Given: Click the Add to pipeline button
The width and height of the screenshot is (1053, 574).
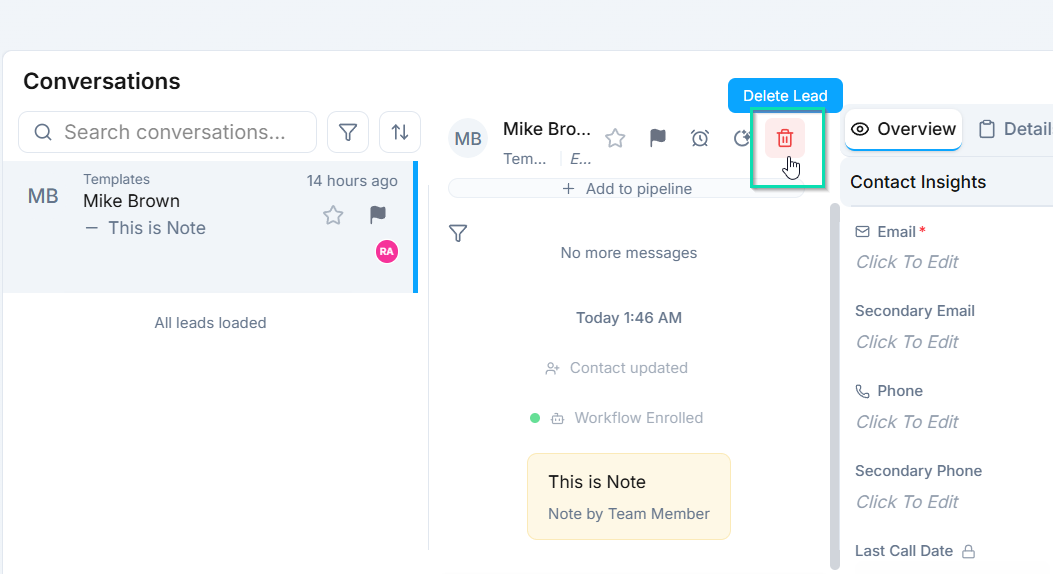Looking at the screenshot, I should [x=627, y=189].
